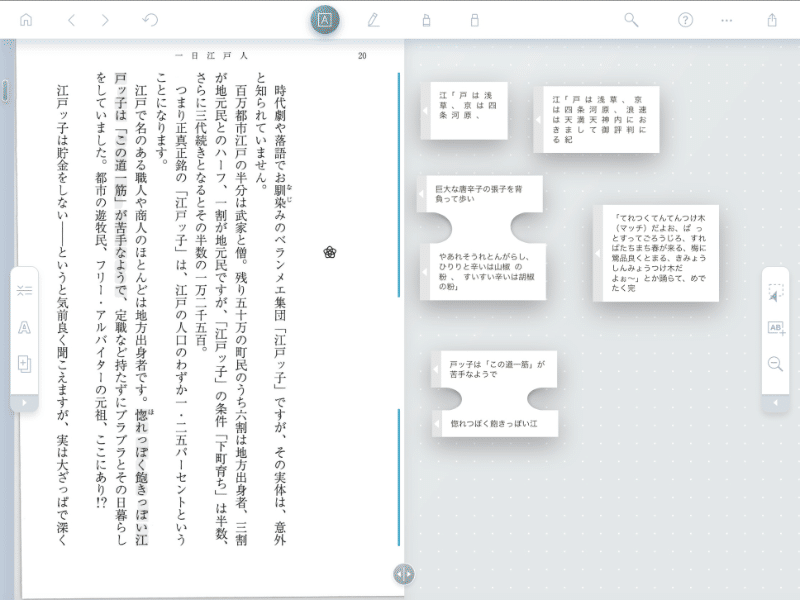The height and width of the screenshot is (600, 800).
Task: Open the more options menu
Action: pos(726,19)
